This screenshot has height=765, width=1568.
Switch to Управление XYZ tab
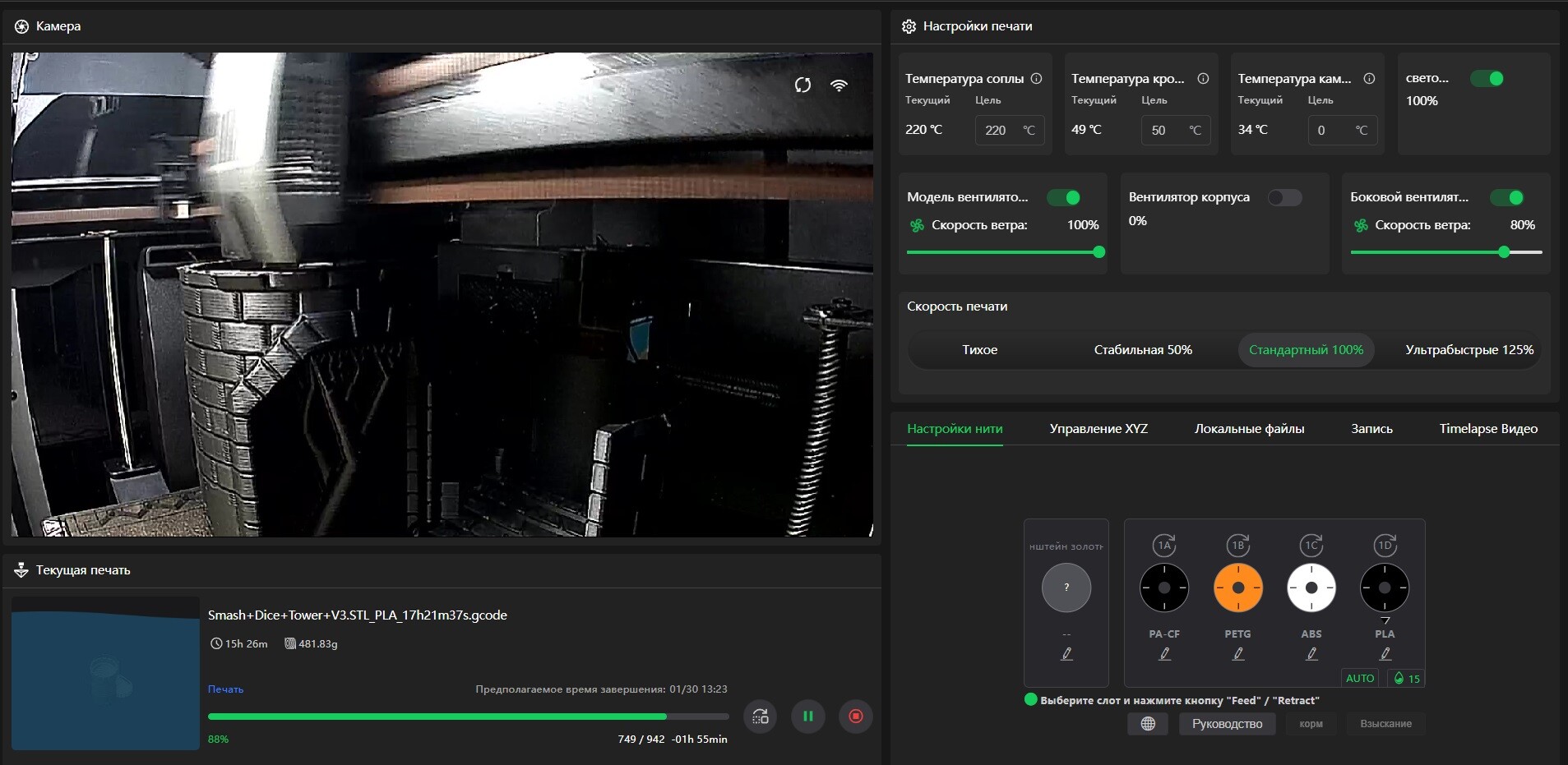pos(1099,429)
